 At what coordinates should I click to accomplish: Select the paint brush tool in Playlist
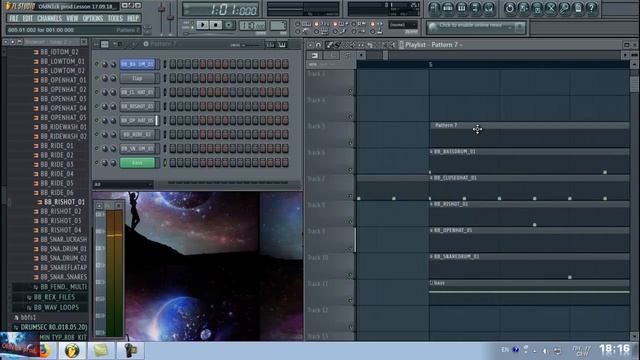[337, 45]
